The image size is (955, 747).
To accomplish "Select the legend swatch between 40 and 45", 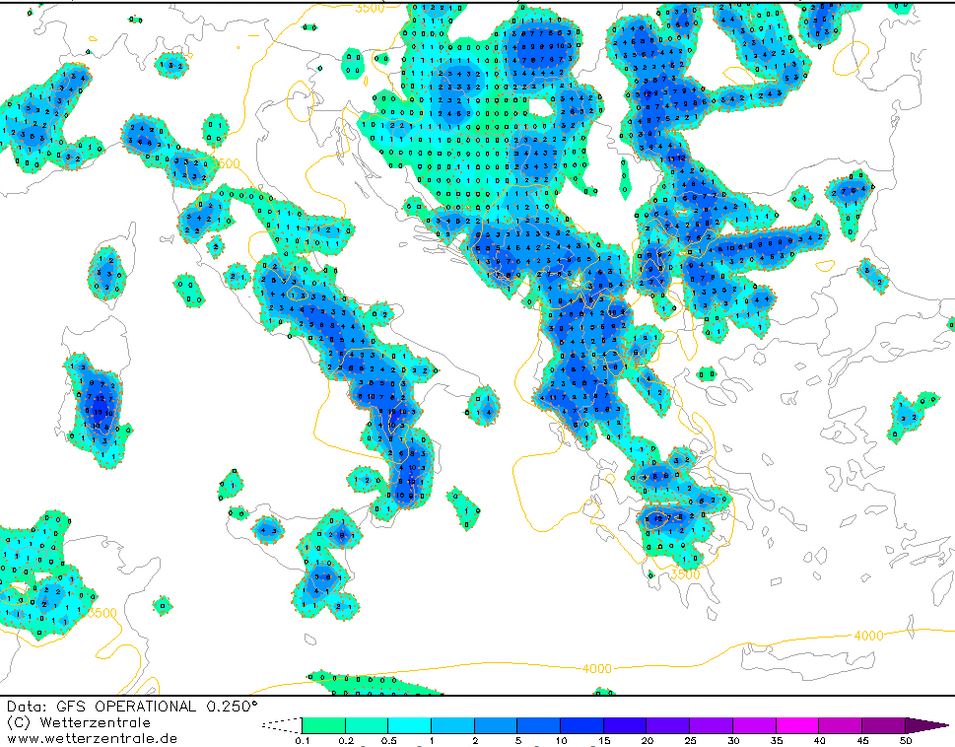I will point(839,725).
